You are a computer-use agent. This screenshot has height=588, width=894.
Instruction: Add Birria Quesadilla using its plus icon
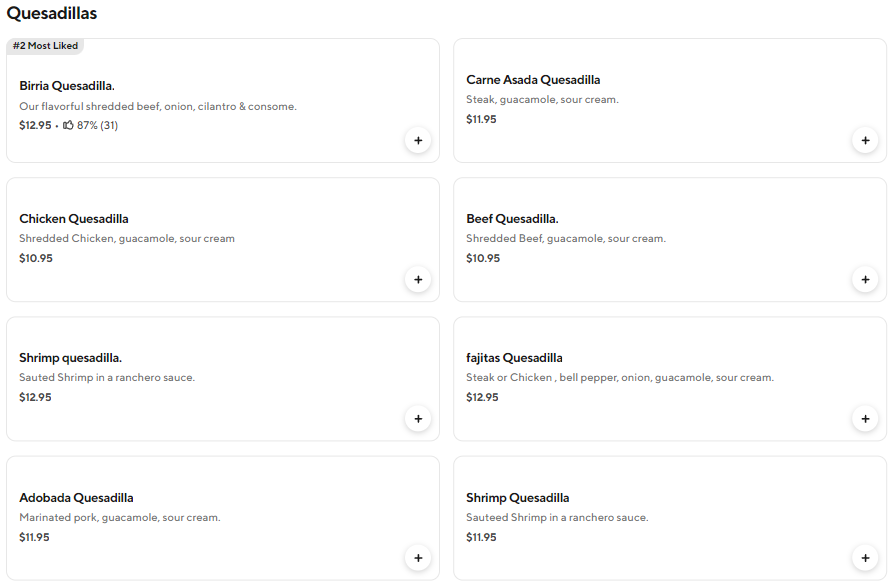(x=418, y=141)
